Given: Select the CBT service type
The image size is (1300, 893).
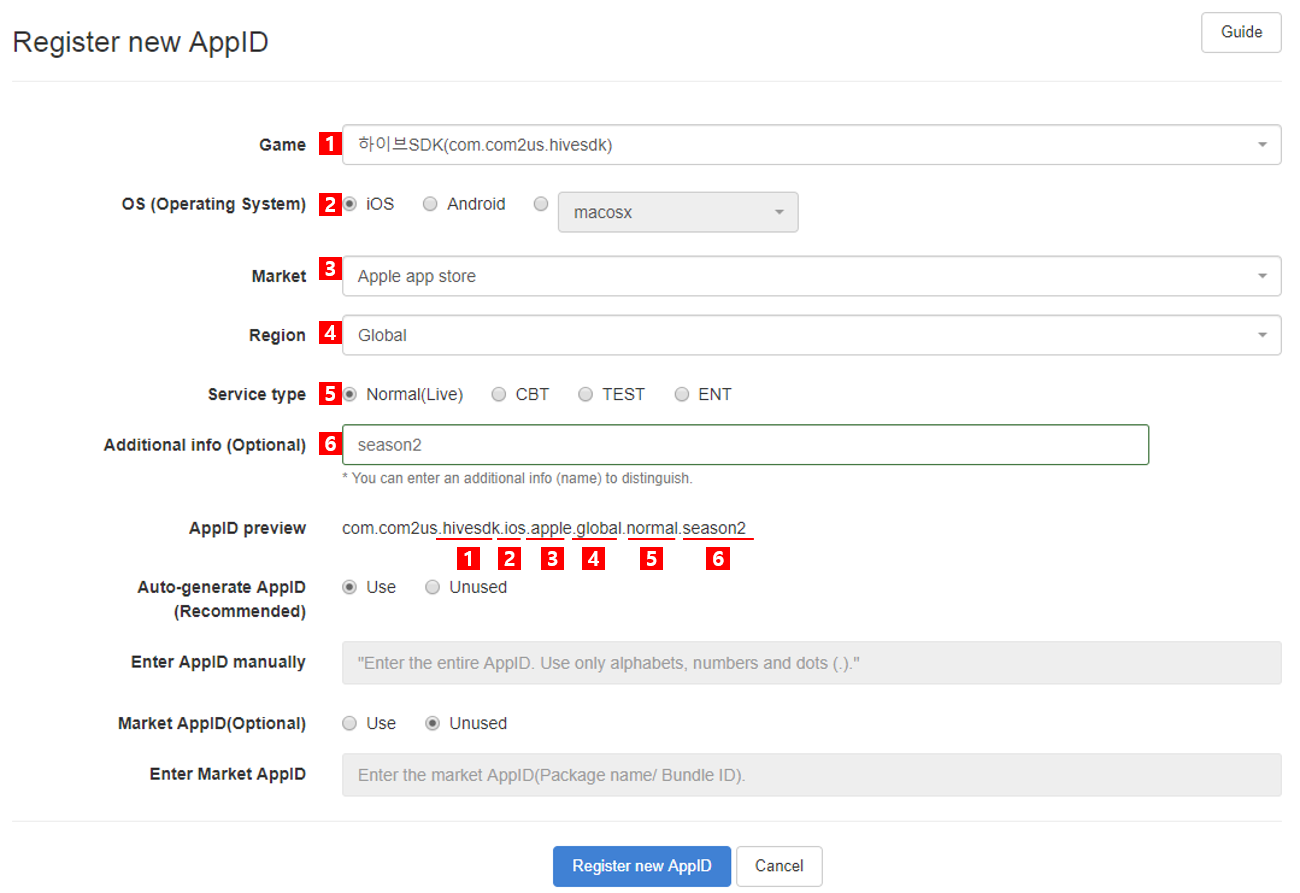Looking at the screenshot, I should point(498,394).
